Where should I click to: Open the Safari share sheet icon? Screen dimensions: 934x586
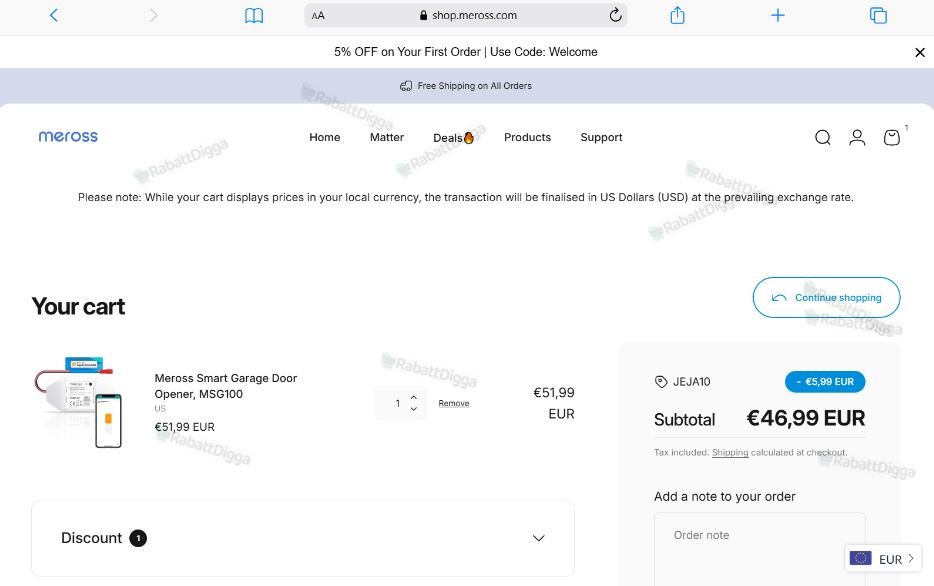coord(677,15)
